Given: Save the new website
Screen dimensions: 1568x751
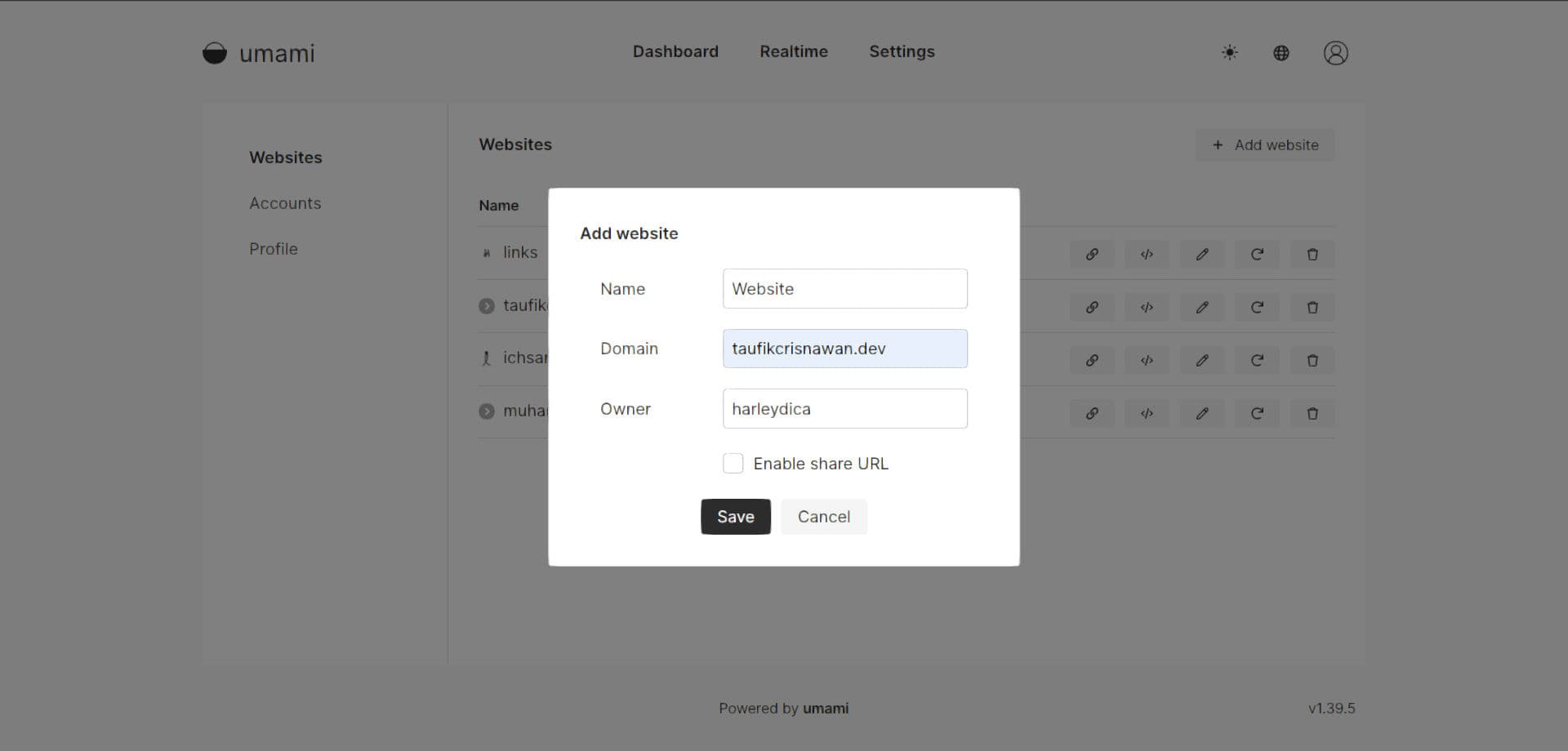Looking at the screenshot, I should point(735,516).
